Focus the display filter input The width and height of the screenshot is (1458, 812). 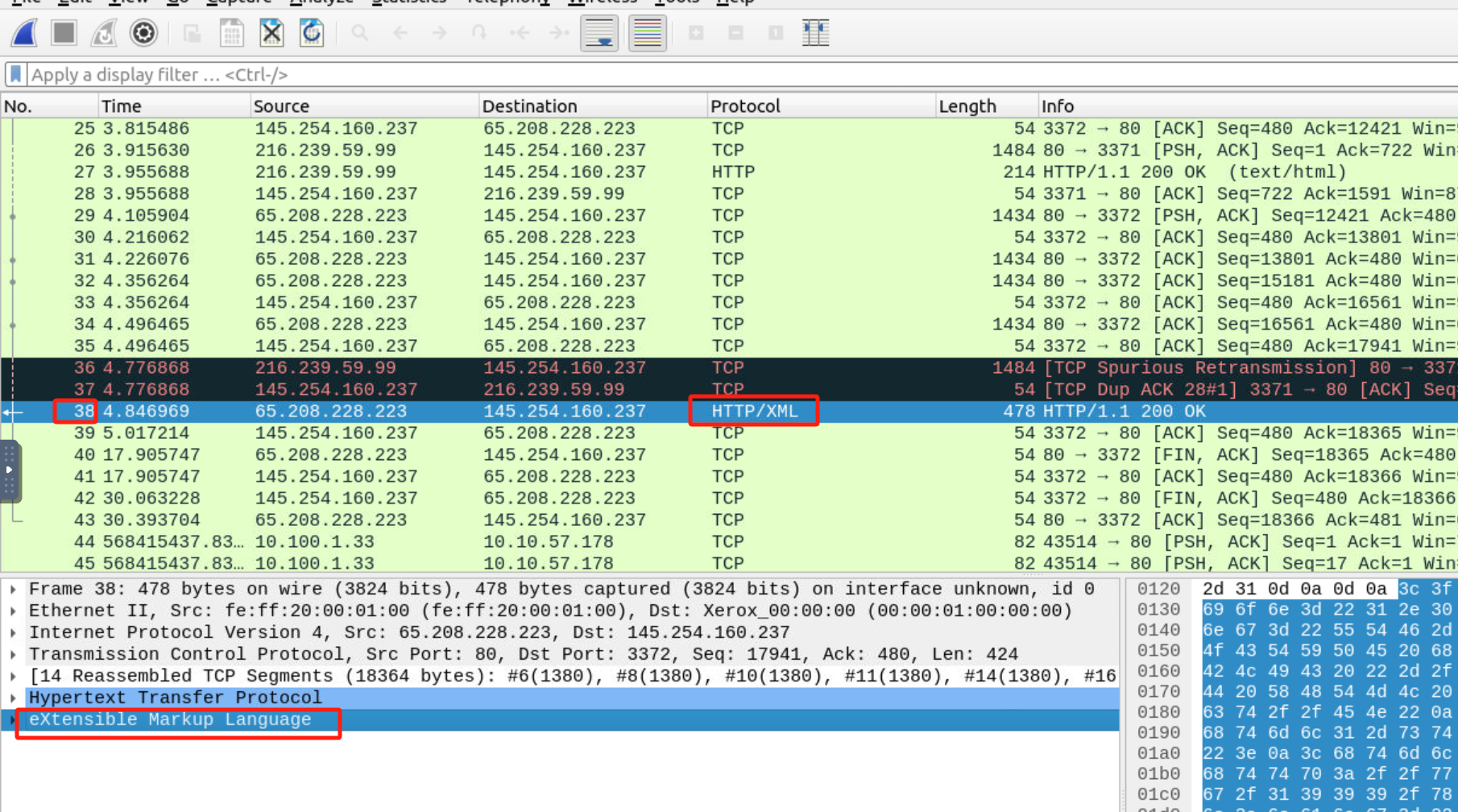(x=741, y=74)
